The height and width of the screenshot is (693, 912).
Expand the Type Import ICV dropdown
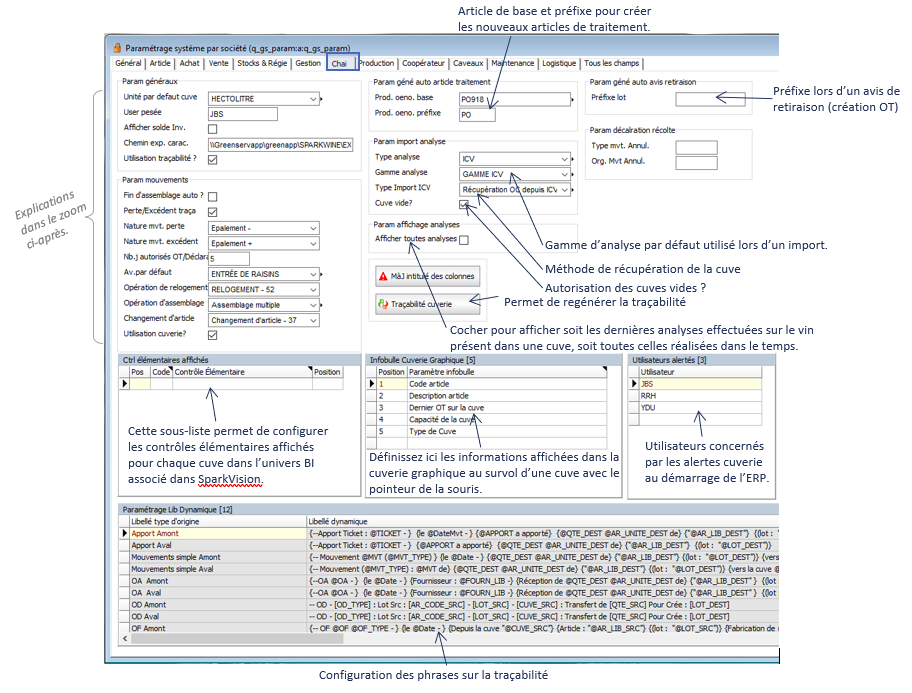click(x=565, y=189)
